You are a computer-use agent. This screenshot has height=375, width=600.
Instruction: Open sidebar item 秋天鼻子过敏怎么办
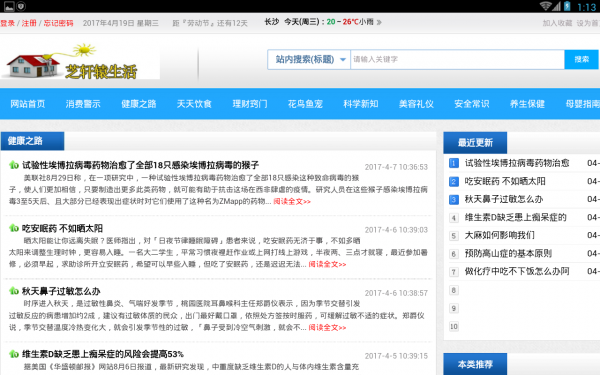pos(504,199)
